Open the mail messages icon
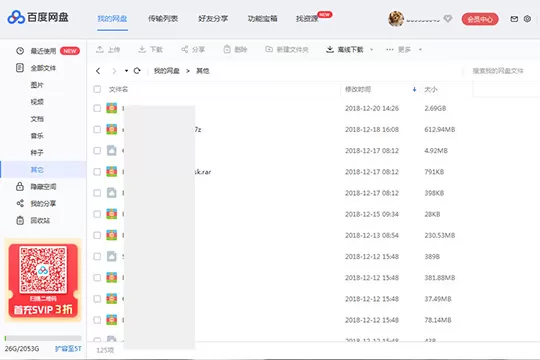The width and height of the screenshot is (540, 360). pos(514,19)
